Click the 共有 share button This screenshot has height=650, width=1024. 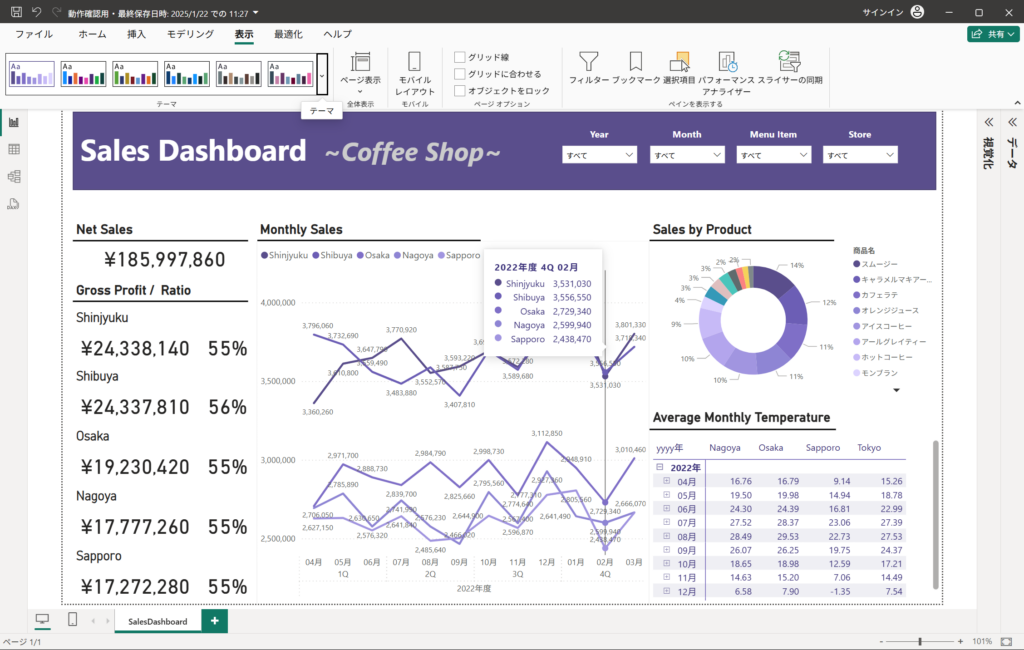(993, 34)
